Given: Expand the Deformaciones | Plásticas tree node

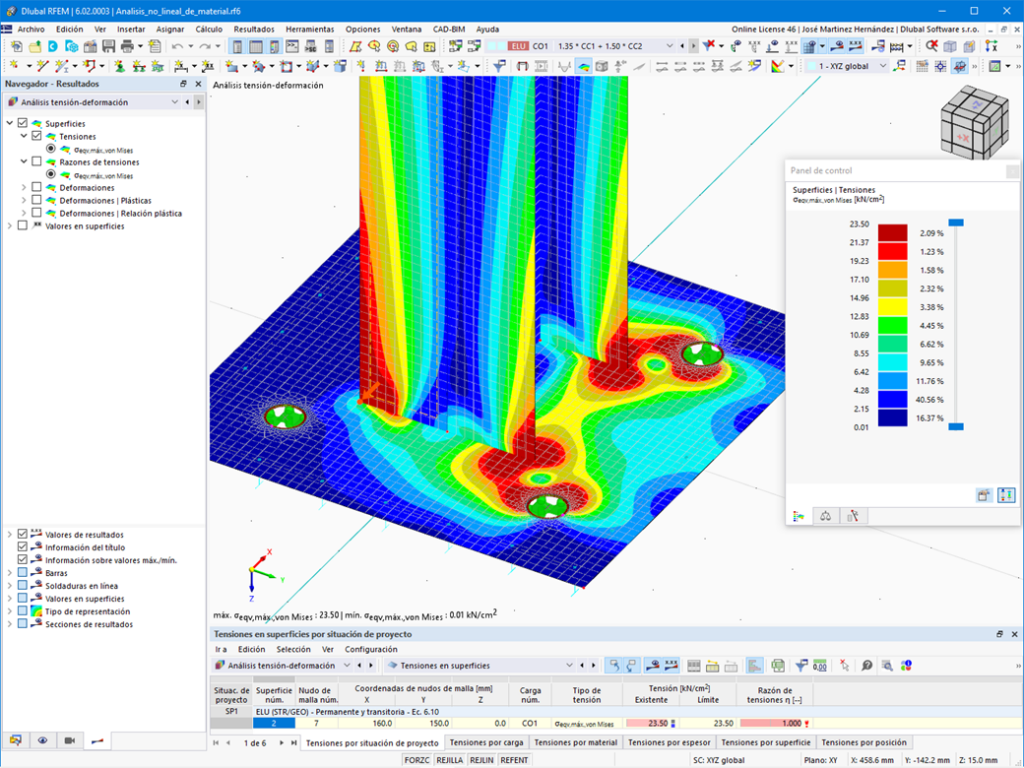Looking at the screenshot, I should tap(24, 200).
